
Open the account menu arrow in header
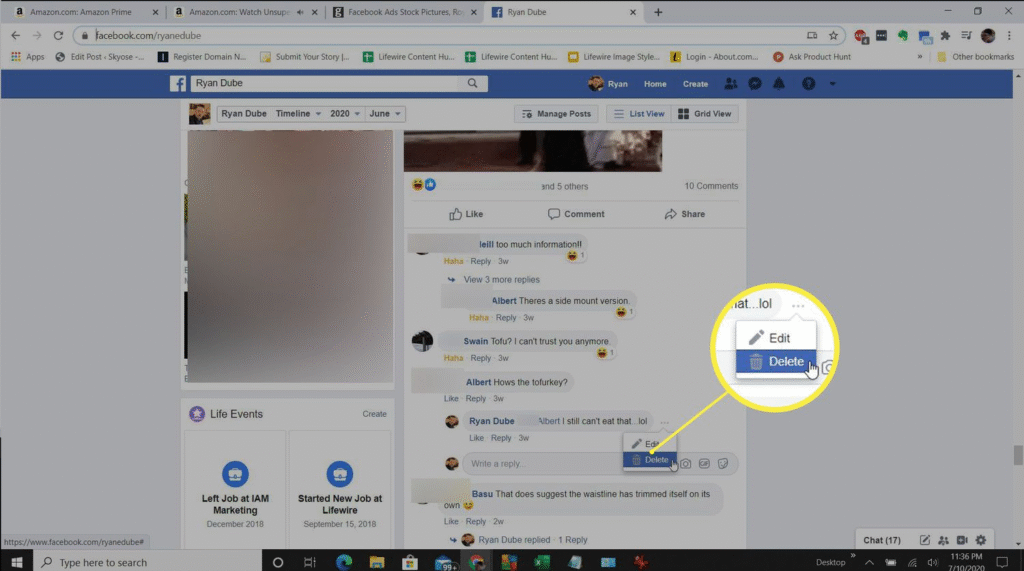click(x=832, y=84)
